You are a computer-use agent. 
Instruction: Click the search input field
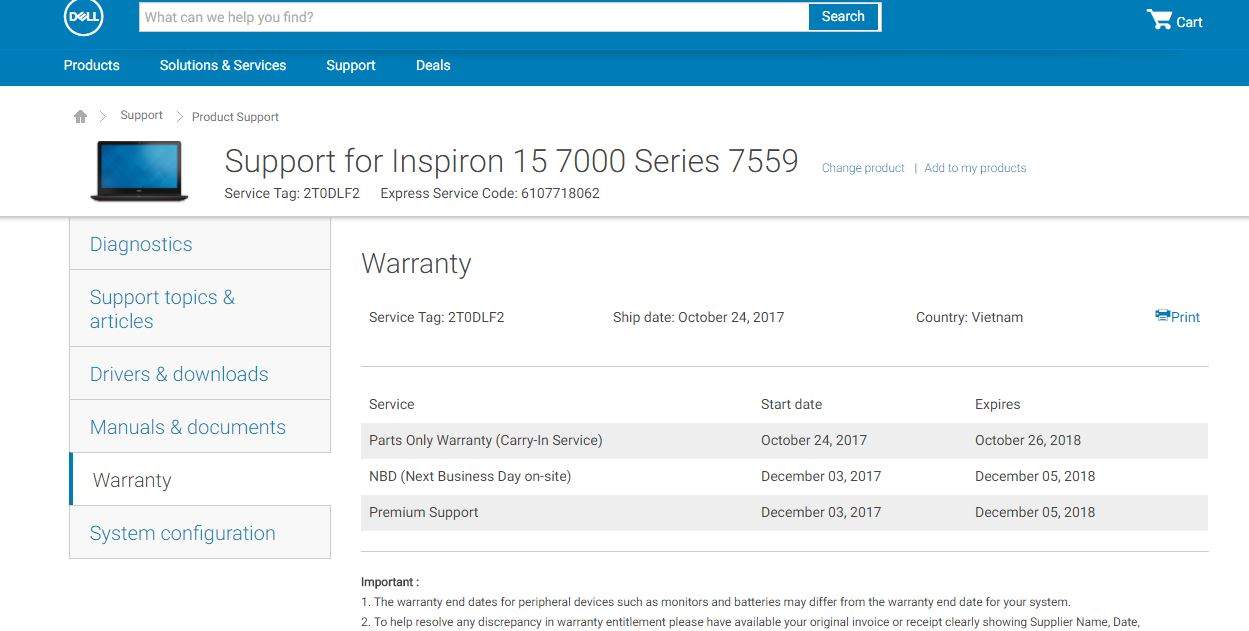474,17
